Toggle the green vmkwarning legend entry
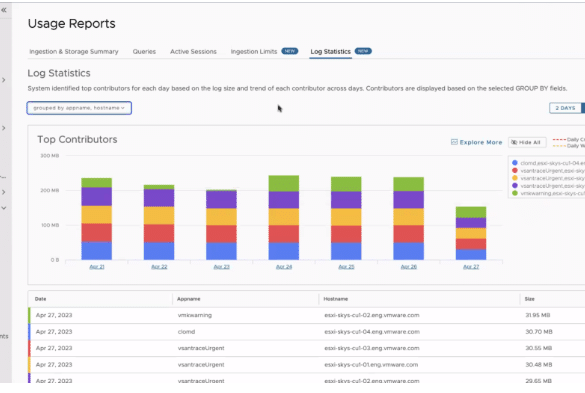This screenshot has width=585, height=393. pos(548,193)
